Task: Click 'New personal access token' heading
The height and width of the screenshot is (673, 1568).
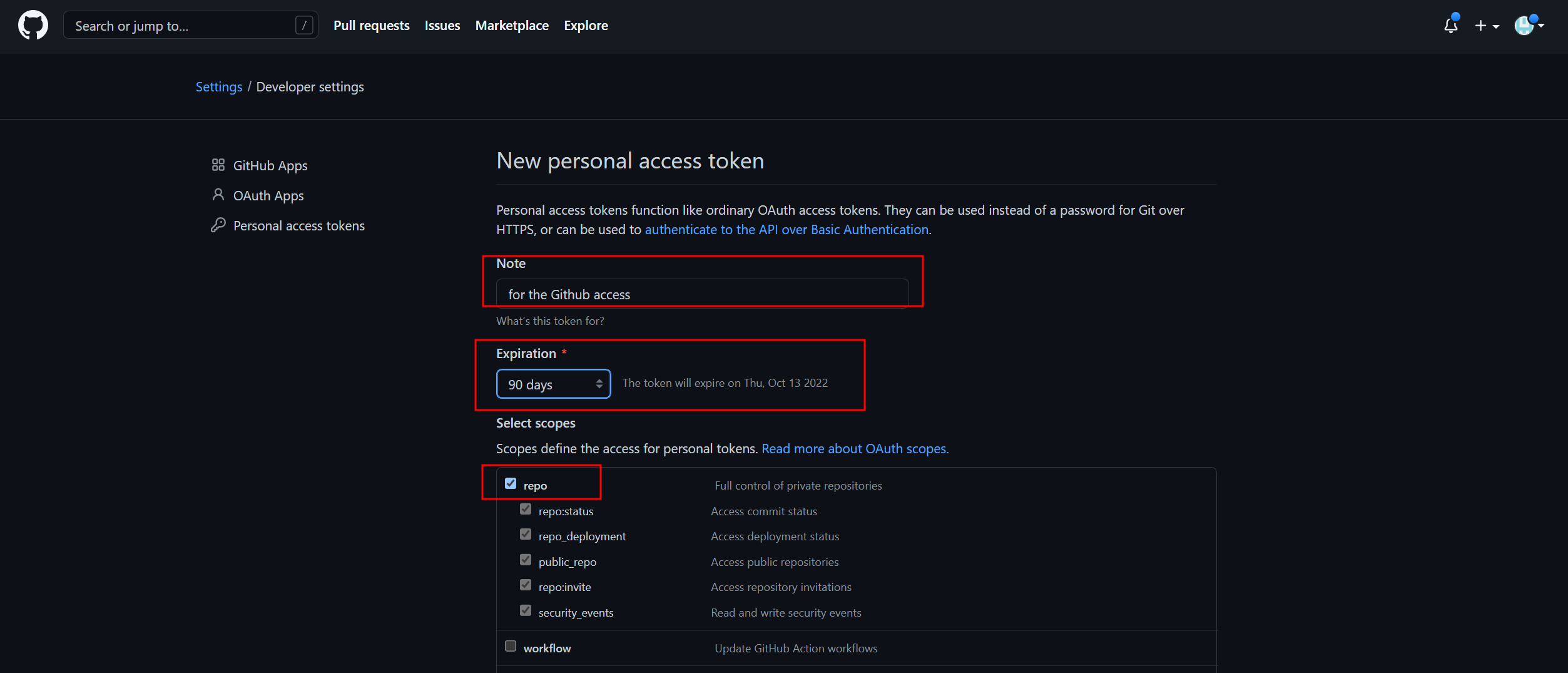Action: 630,161
